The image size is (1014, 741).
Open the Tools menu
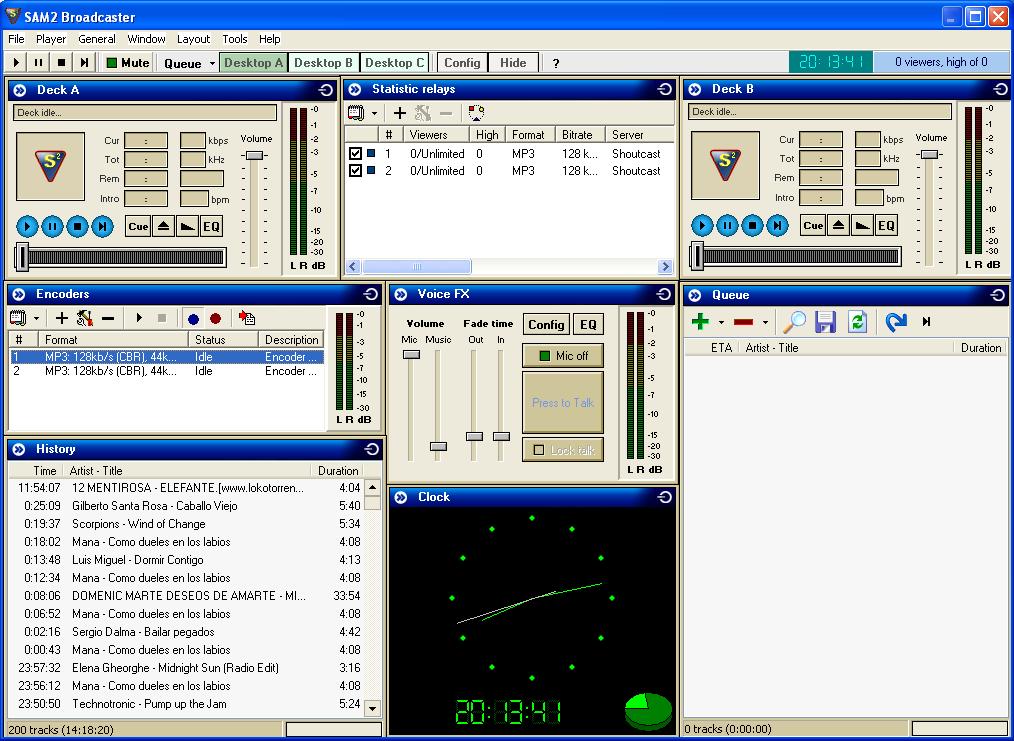click(235, 39)
